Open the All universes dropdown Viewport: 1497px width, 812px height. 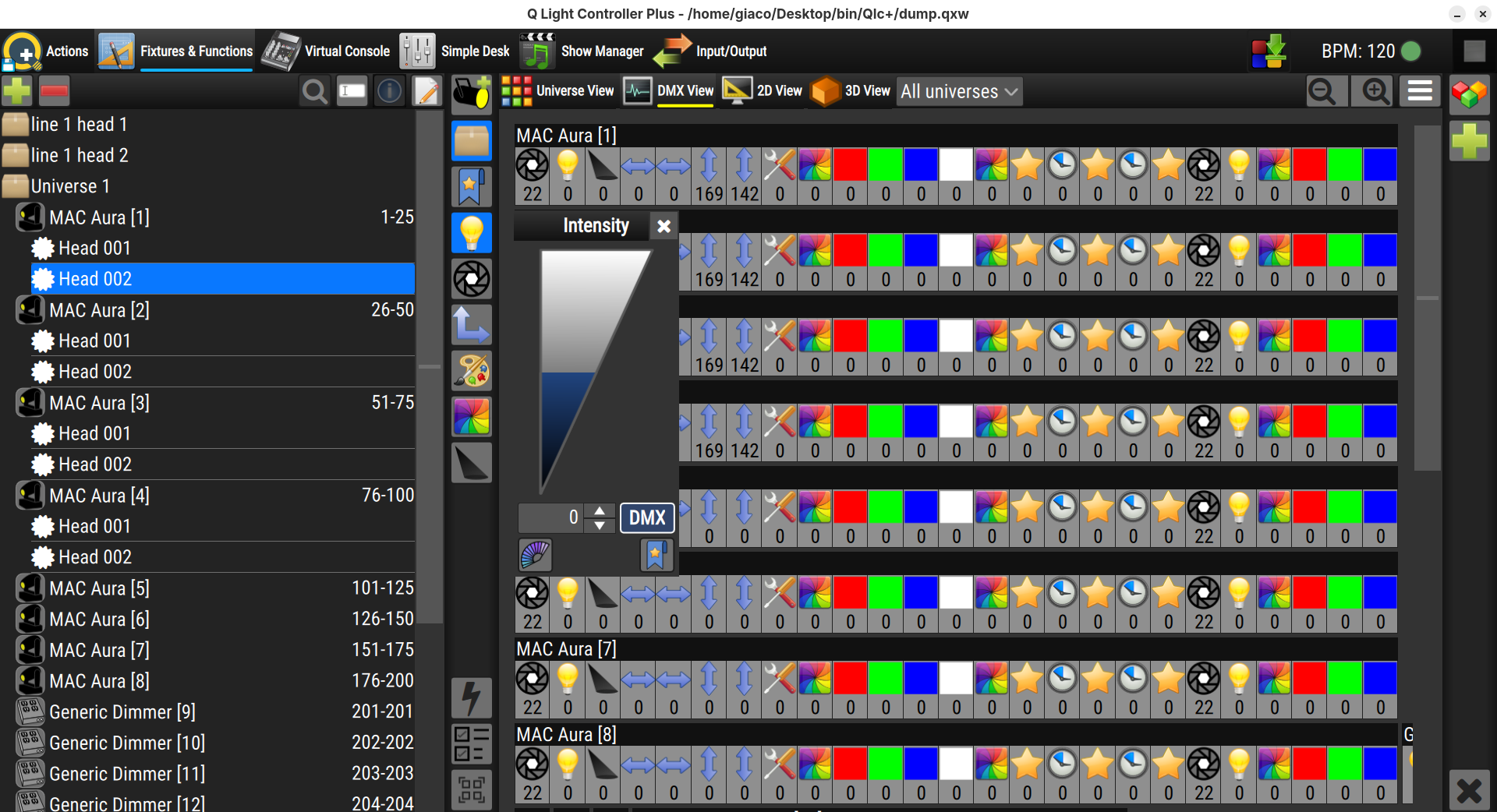coord(959,91)
